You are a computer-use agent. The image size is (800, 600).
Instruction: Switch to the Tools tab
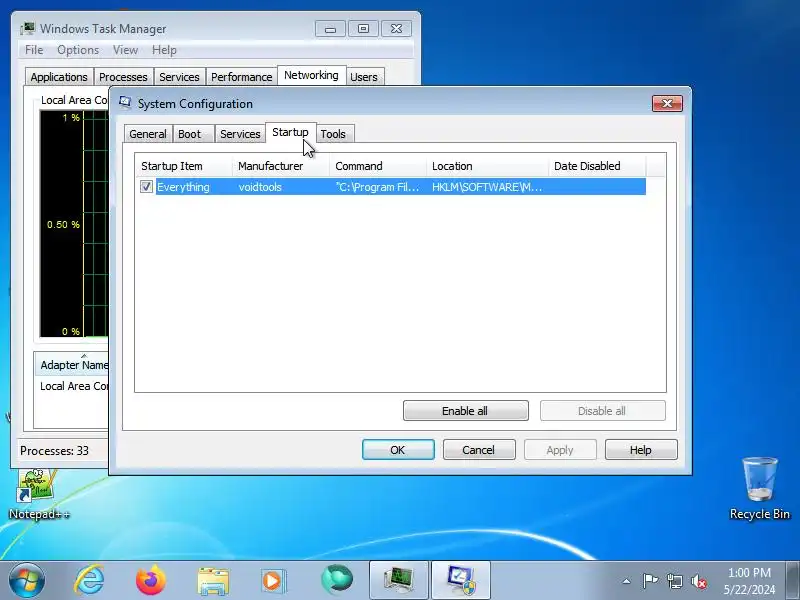point(333,134)
